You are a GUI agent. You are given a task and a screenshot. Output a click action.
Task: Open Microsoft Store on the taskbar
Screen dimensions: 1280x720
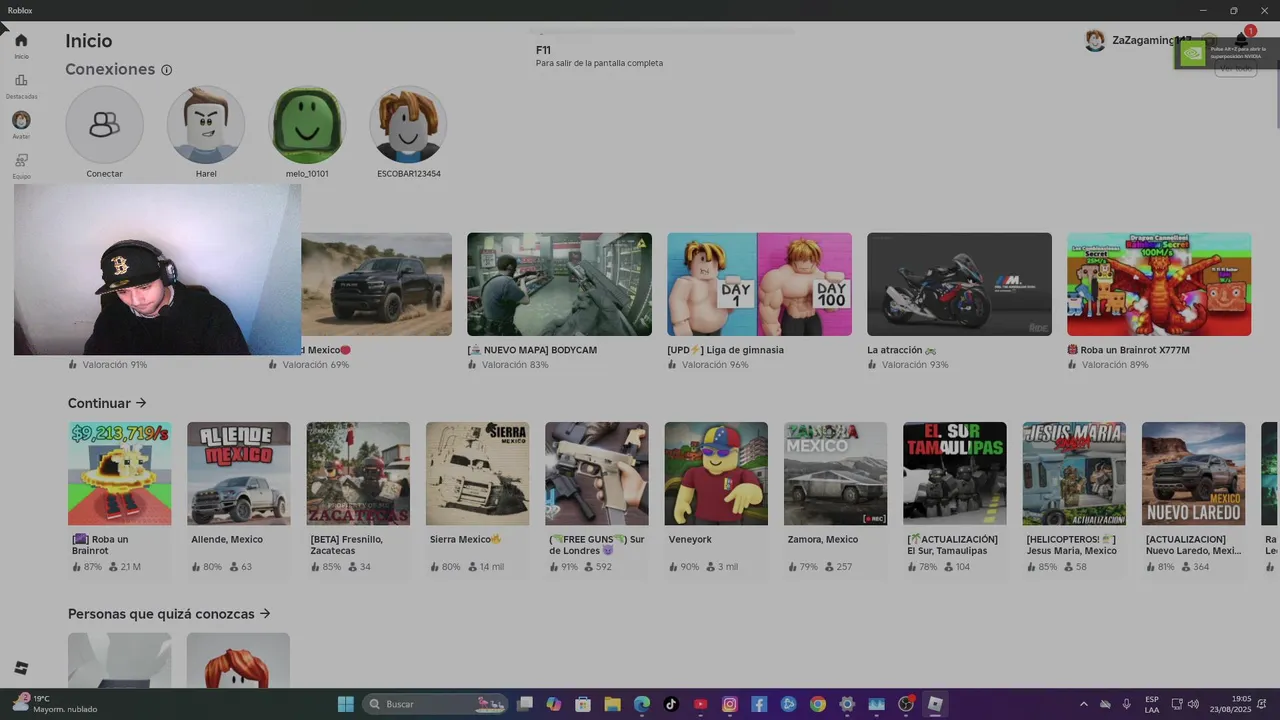coord(583,704)
